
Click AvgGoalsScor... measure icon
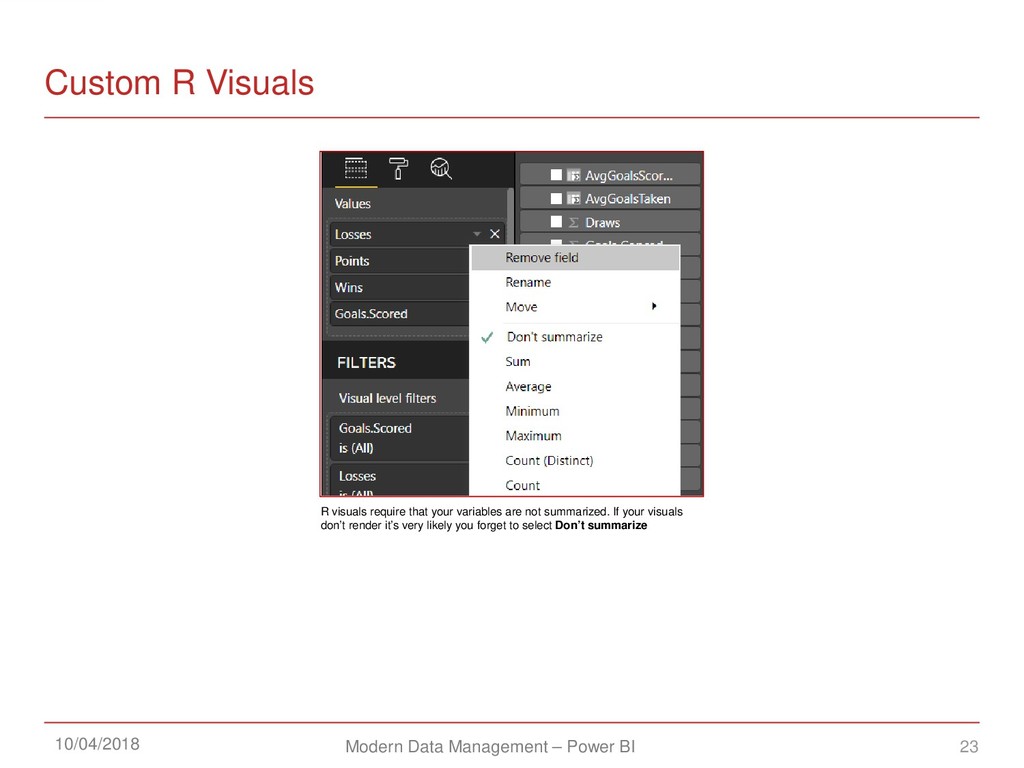573,175
